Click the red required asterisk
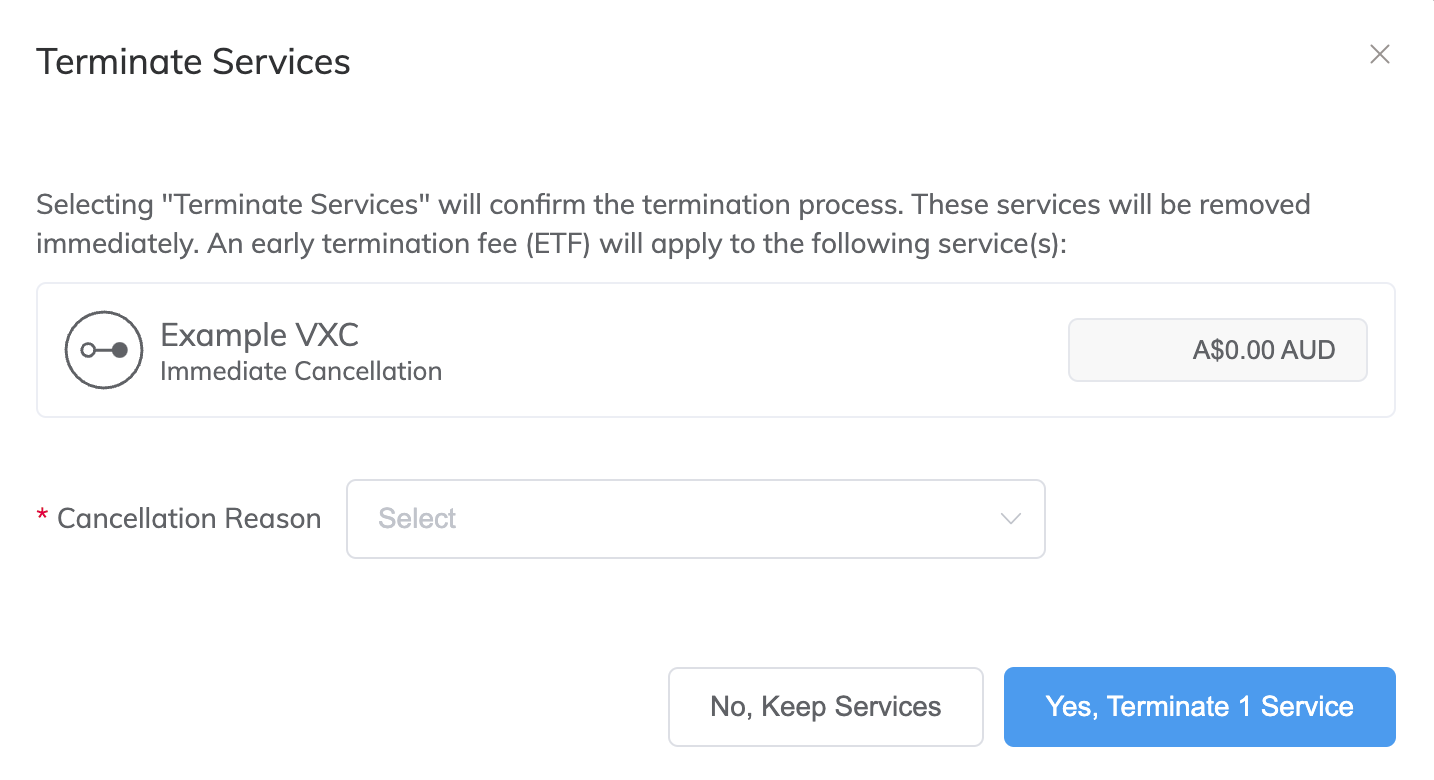1434x780 pixels. [x=41, y=517]
